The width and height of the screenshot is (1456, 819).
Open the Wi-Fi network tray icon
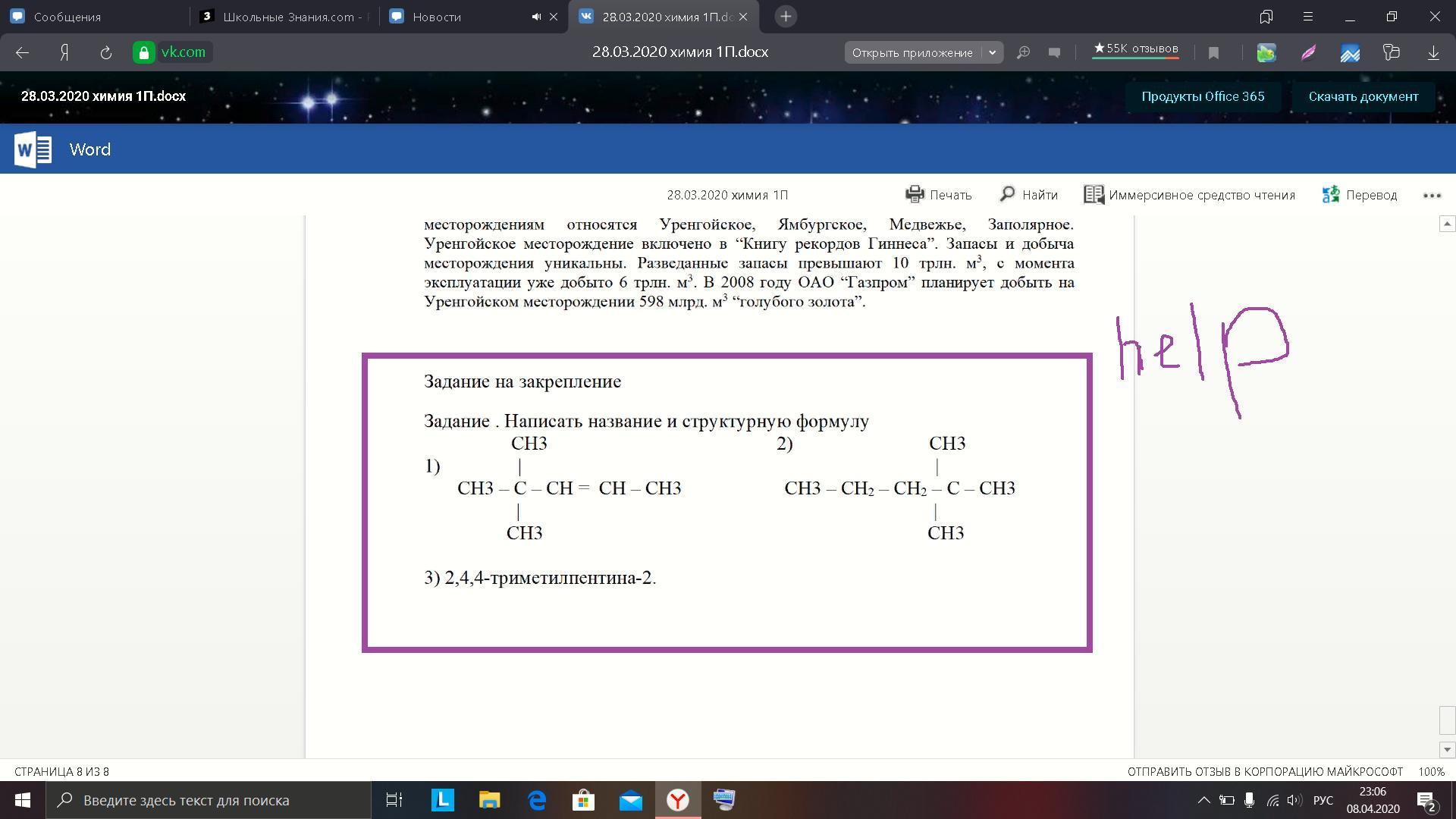click(x=1272, y=800)
